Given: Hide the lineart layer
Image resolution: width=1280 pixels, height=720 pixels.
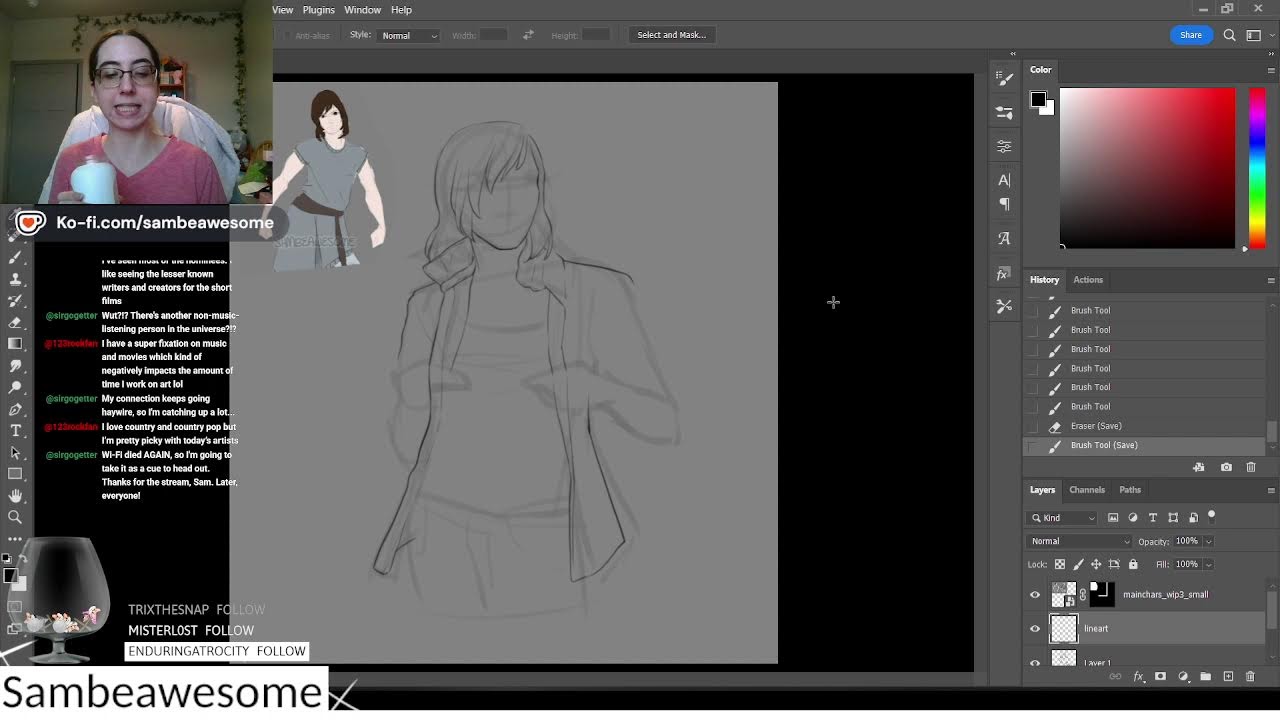Looking at the screenshot, I should point(1035,629).
